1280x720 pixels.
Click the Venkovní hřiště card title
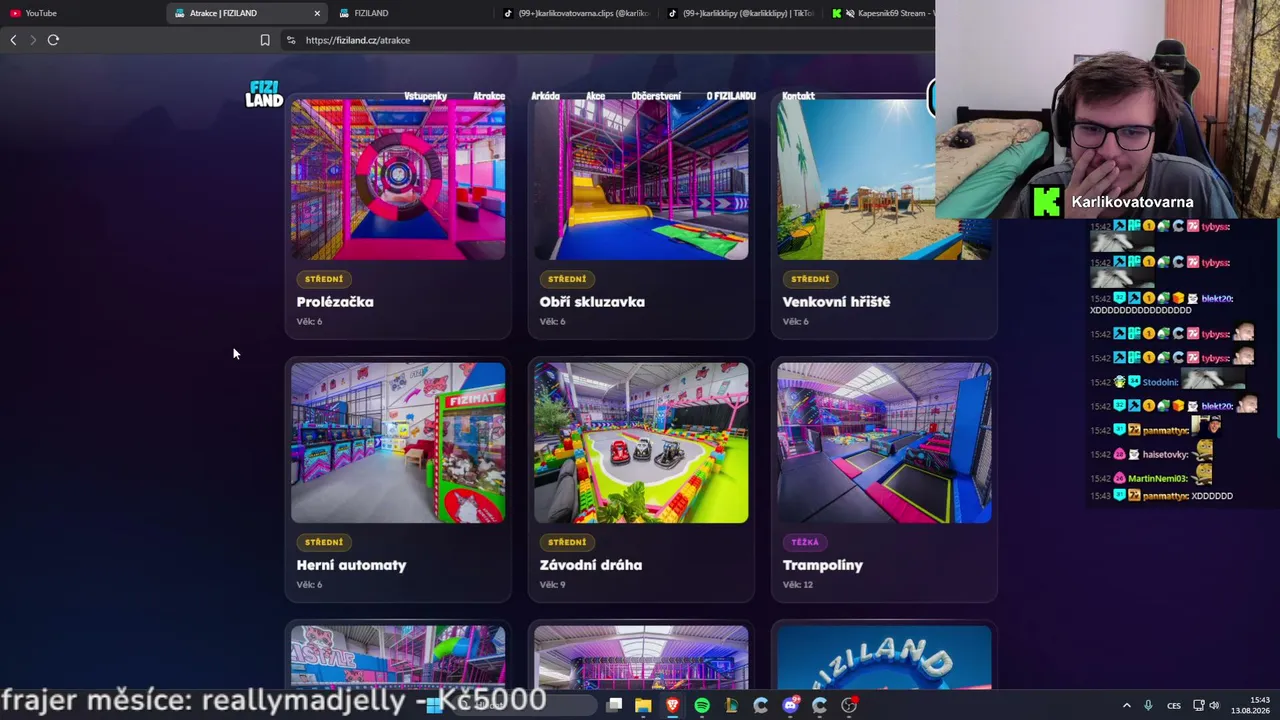(836, 302)
